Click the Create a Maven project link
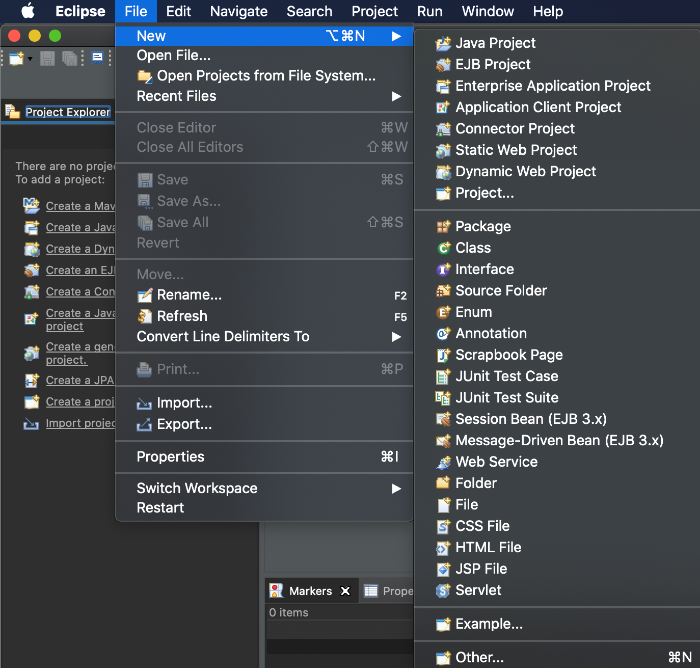700x668 pixels. (x=80, y=206)
